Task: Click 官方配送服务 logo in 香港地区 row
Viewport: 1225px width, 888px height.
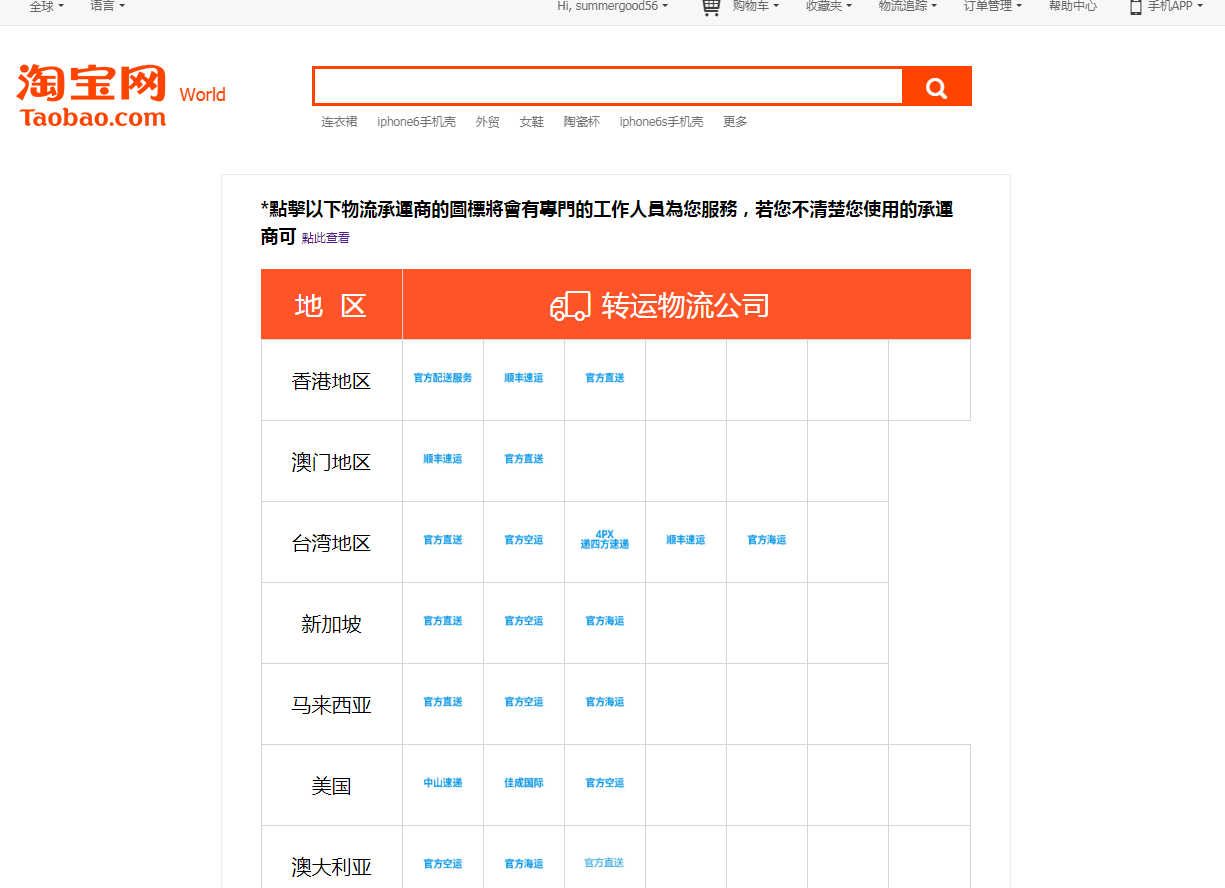Action: click(443, 378)
